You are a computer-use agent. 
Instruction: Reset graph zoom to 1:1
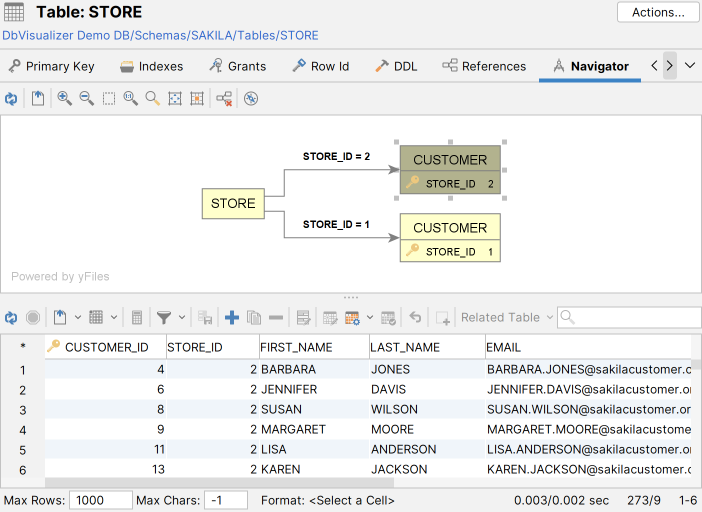(x=131, y=98)
